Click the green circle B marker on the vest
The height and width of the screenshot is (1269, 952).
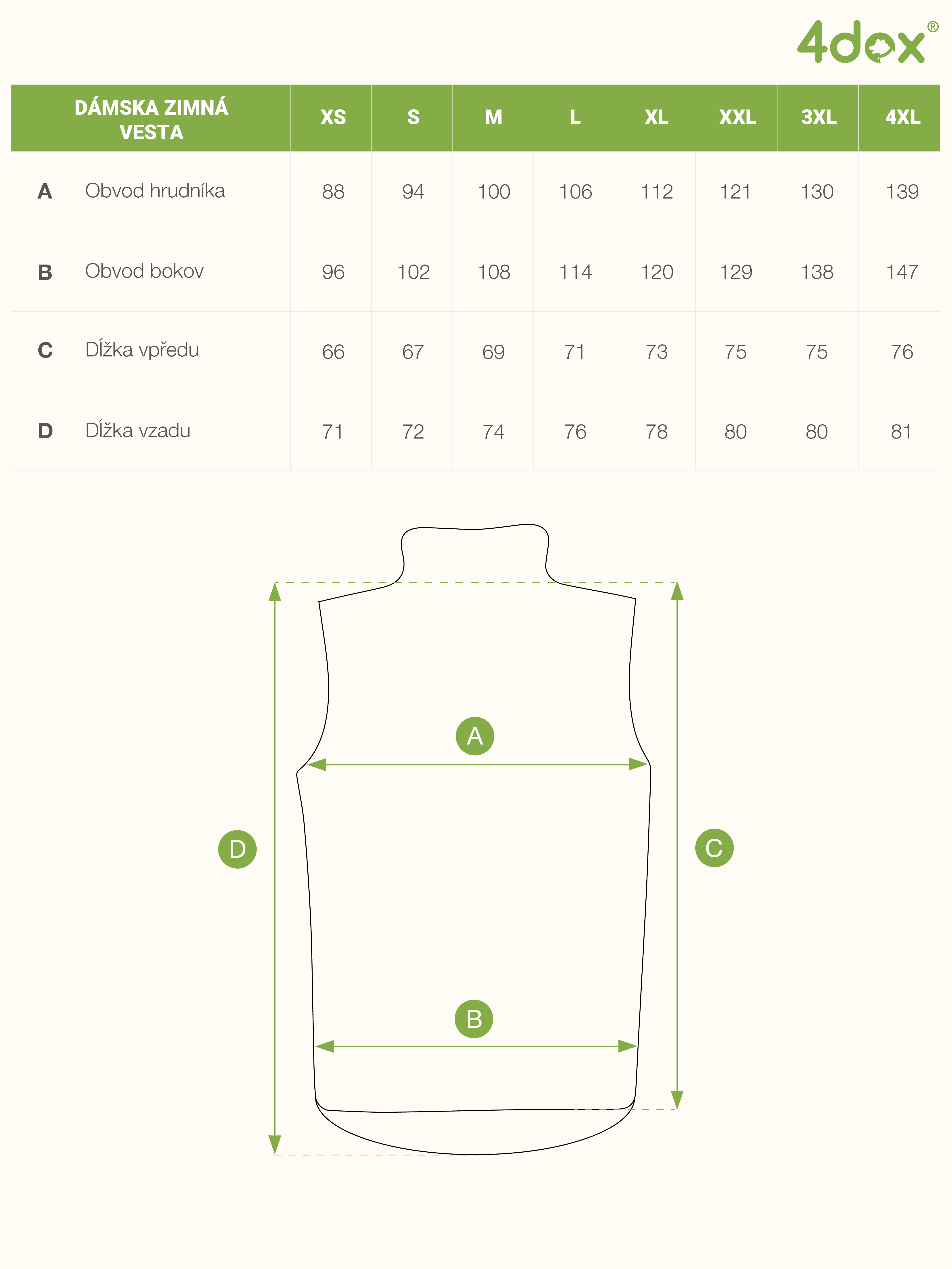pyautogui.click(x=473, y=1019)
